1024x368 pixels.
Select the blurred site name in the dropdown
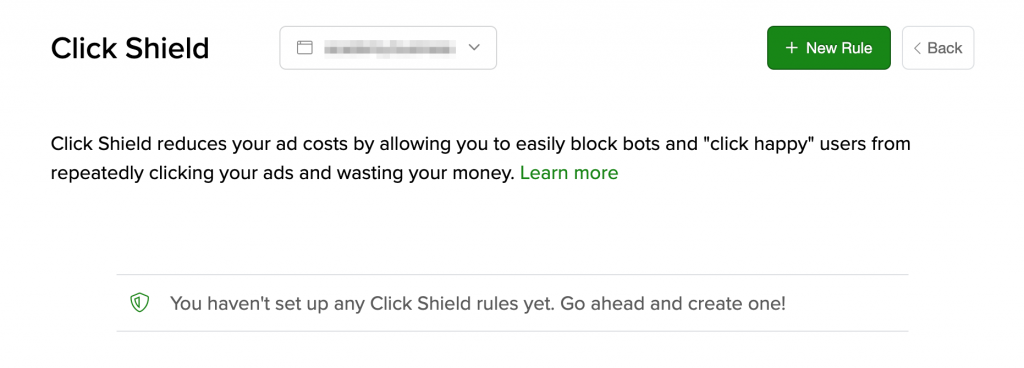[390, 48]
